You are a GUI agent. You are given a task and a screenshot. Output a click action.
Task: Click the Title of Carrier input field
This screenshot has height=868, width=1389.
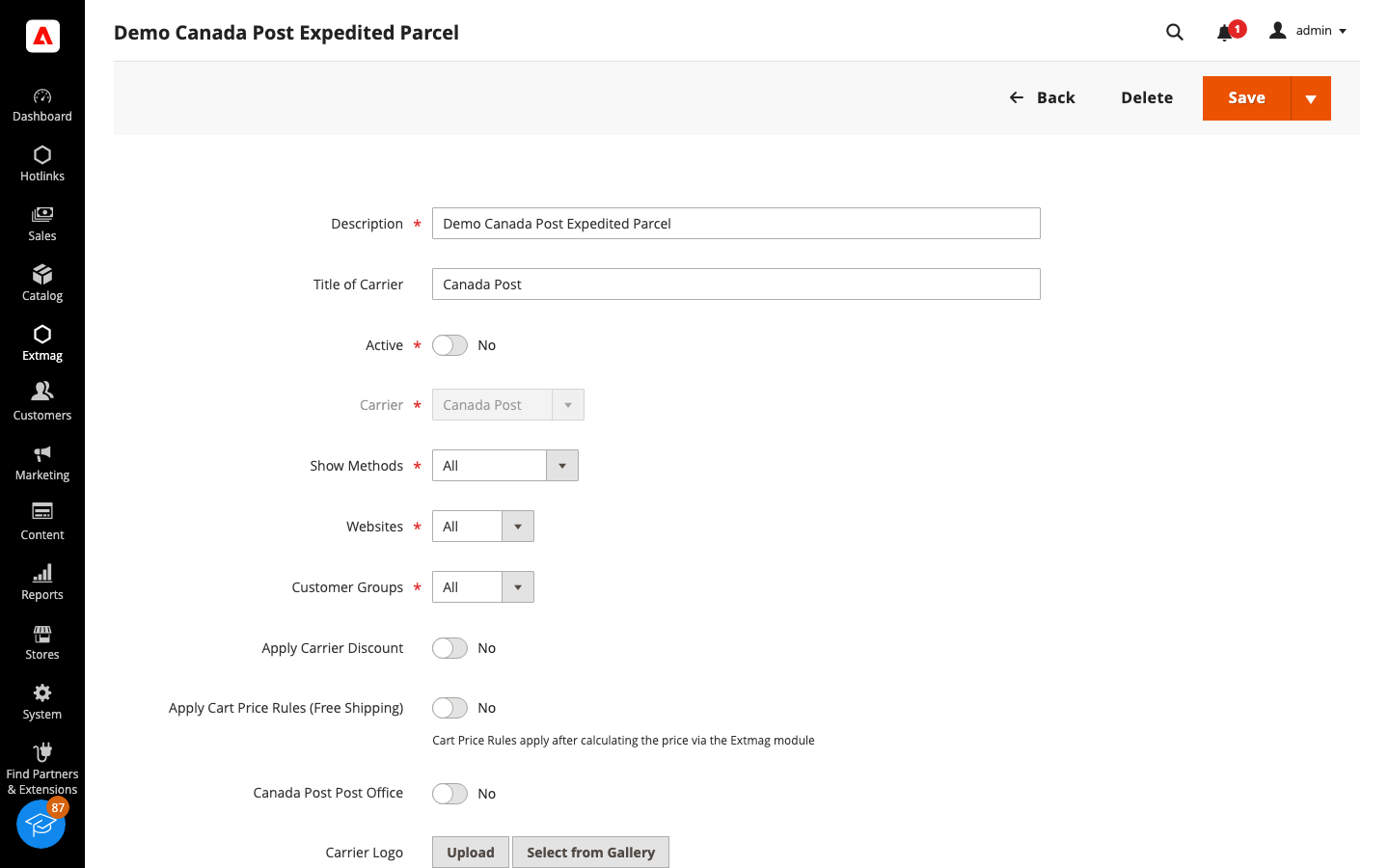[x=736, y=285]
